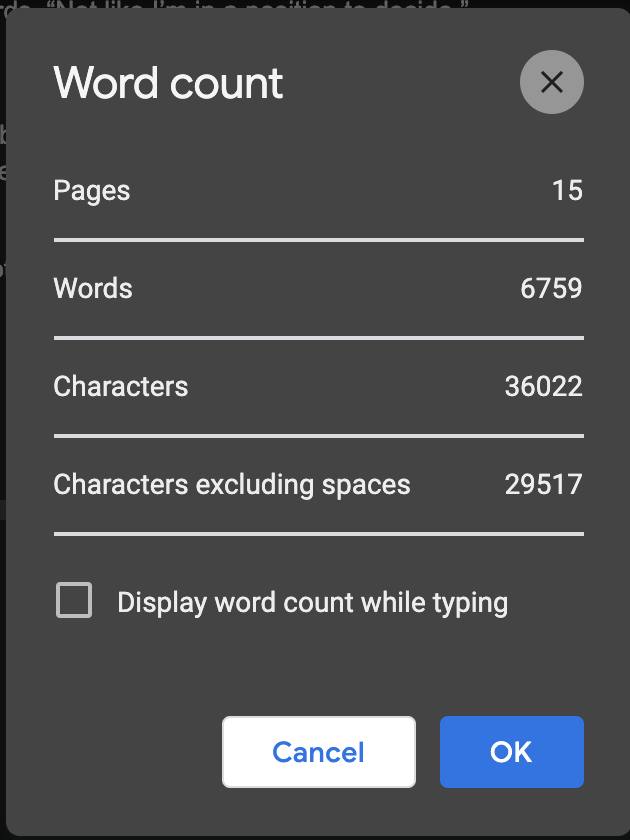Click the divider line beneath the Pages row
The width and height of the screenshot is (630, 840).
pos(319,240)
